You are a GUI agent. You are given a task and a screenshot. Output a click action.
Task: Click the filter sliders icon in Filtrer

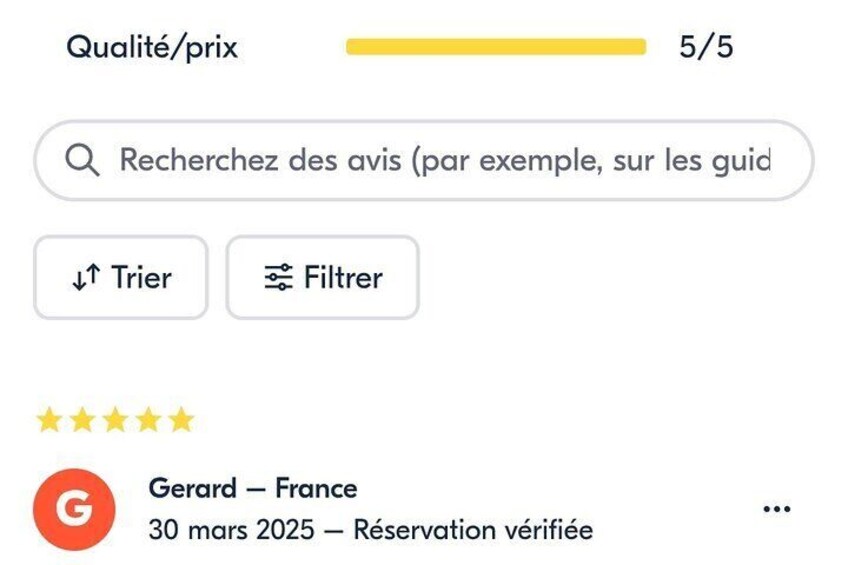tap(279, 278)
